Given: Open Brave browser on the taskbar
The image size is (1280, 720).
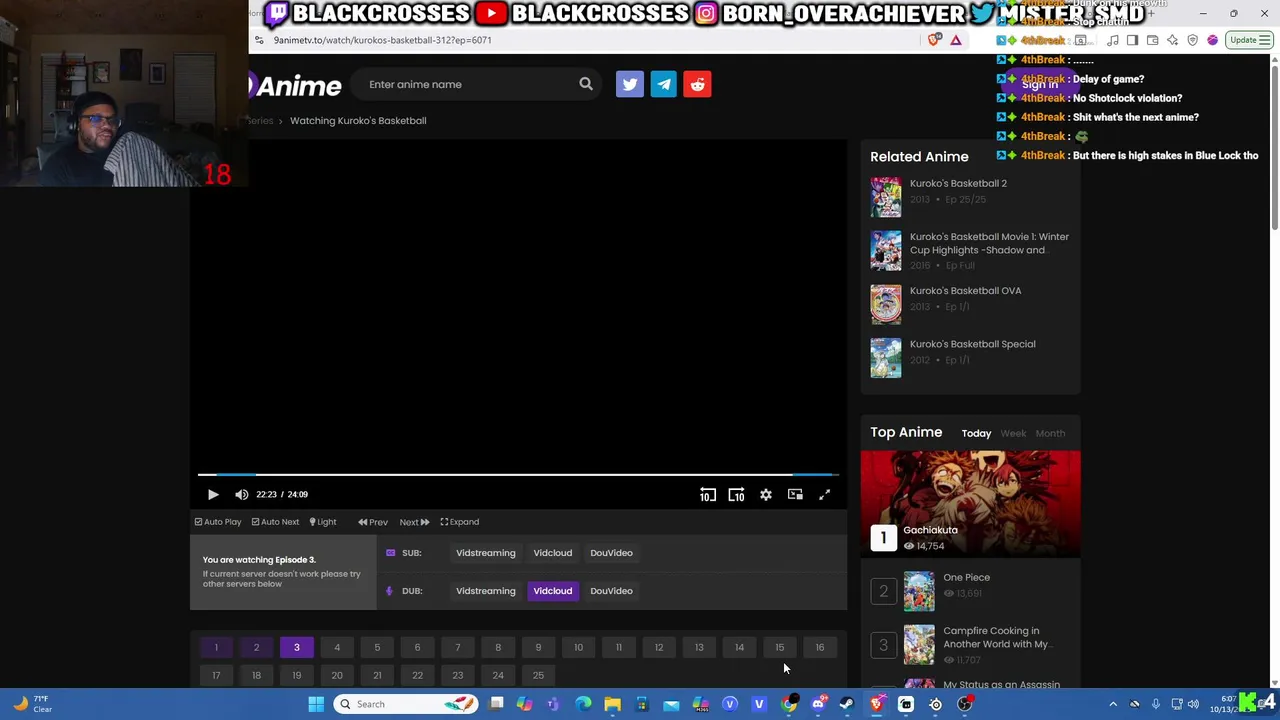Looking at the screenshot, I should point(877,704).
